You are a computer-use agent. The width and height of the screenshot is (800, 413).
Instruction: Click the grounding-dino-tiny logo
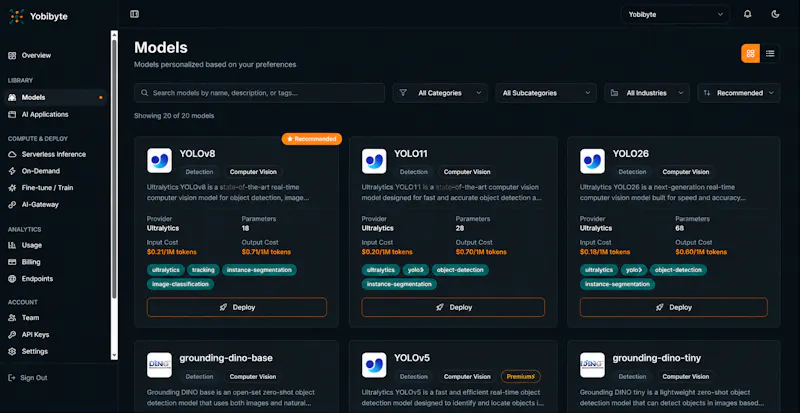(592, 365)
